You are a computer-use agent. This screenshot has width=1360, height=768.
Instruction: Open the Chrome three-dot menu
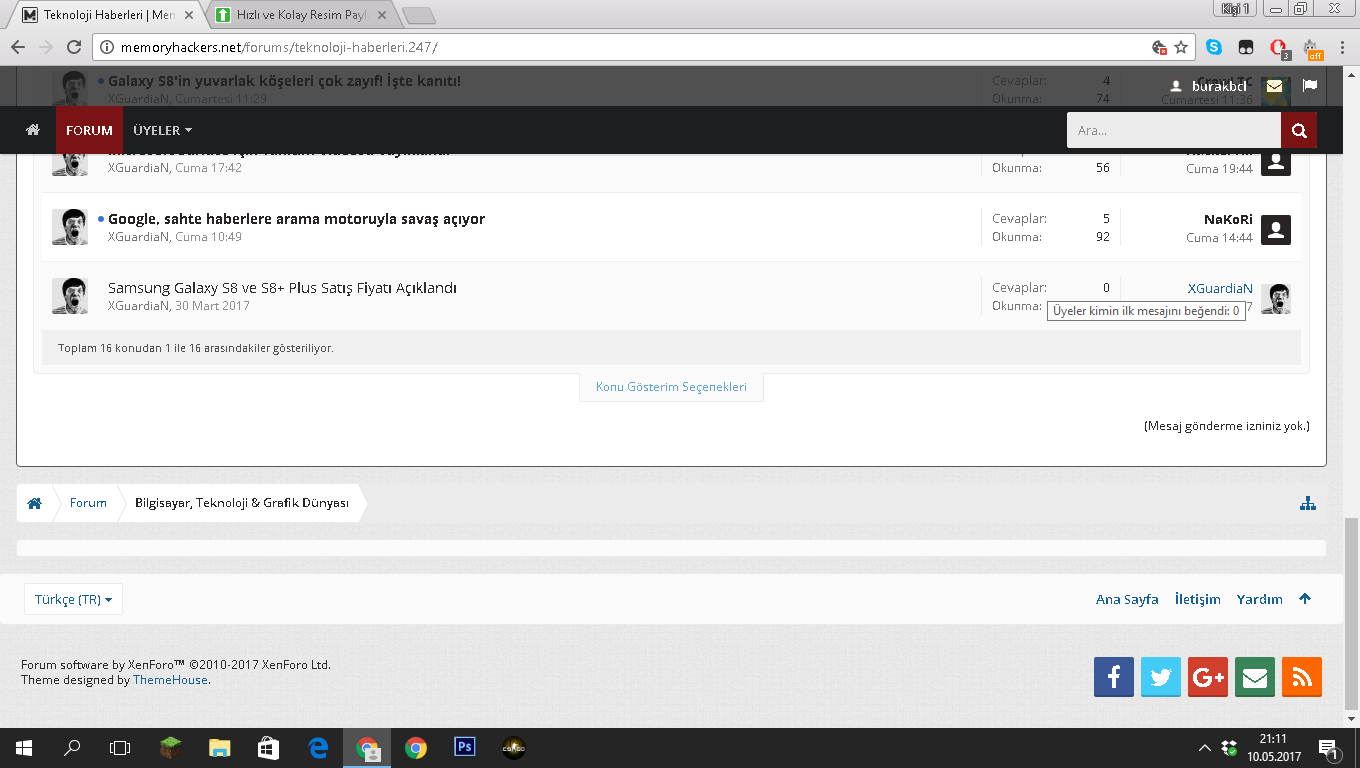[x=1342, y=47]
